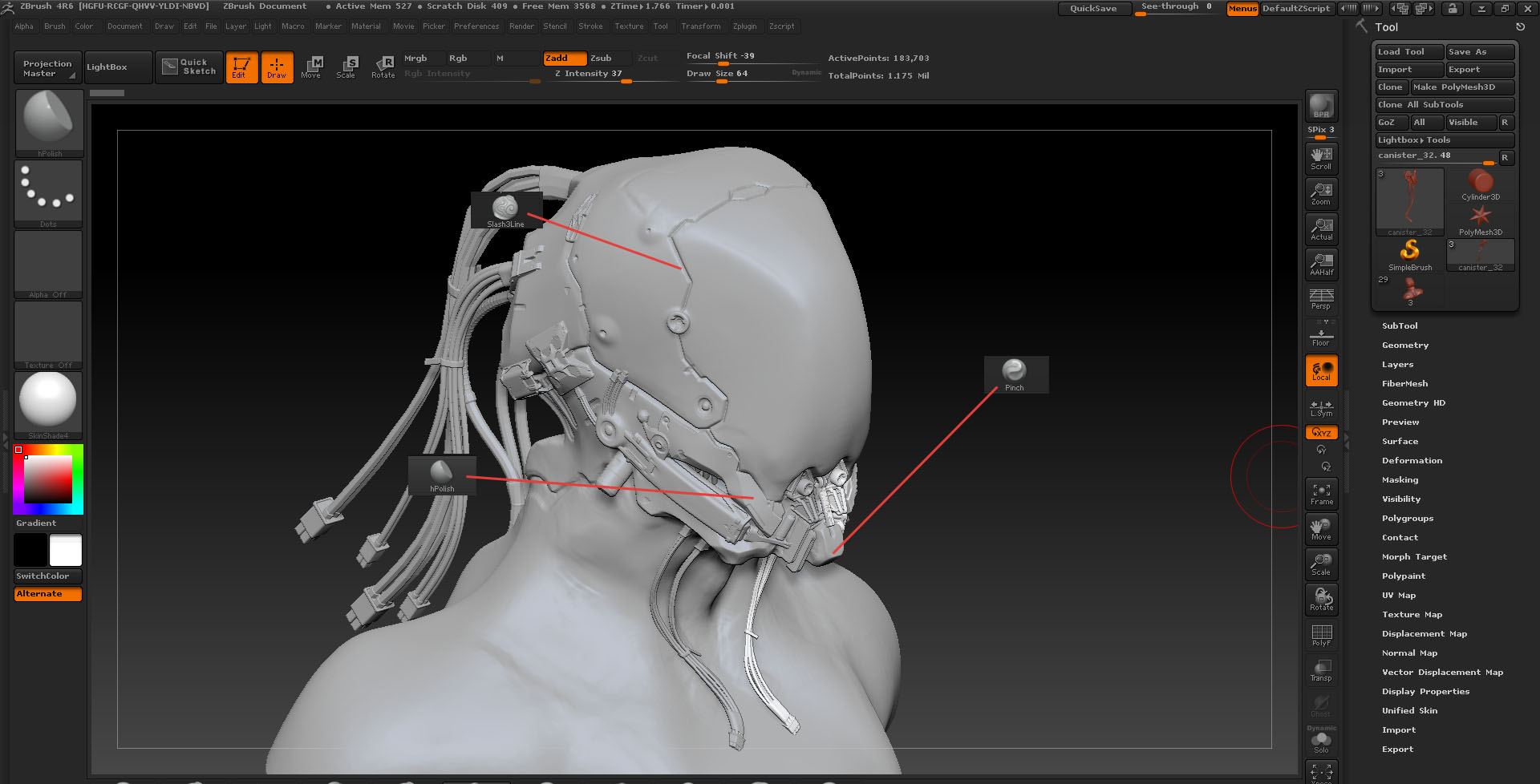Click the BPR render icon
Image resolution: width=1540 pixels, height=784 pixels.
pos(1321,107)
